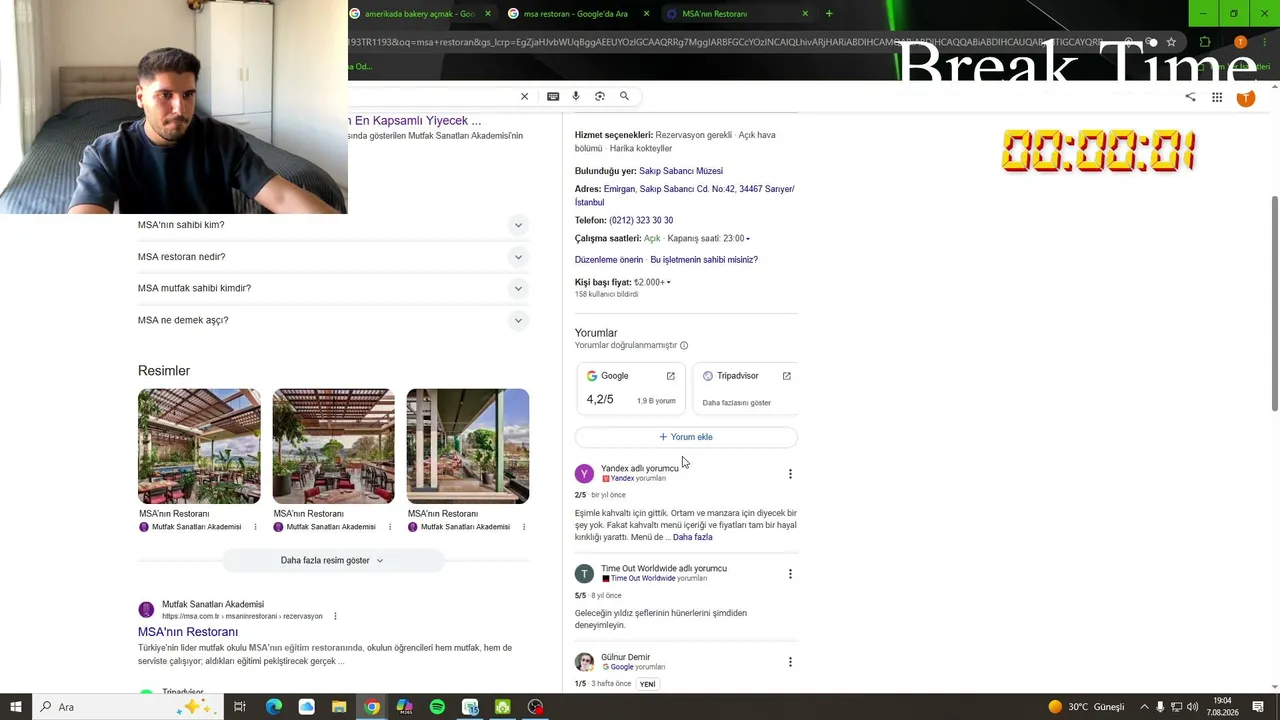
Task: Open Google reviews card 4,2/5
Action: 631,389
